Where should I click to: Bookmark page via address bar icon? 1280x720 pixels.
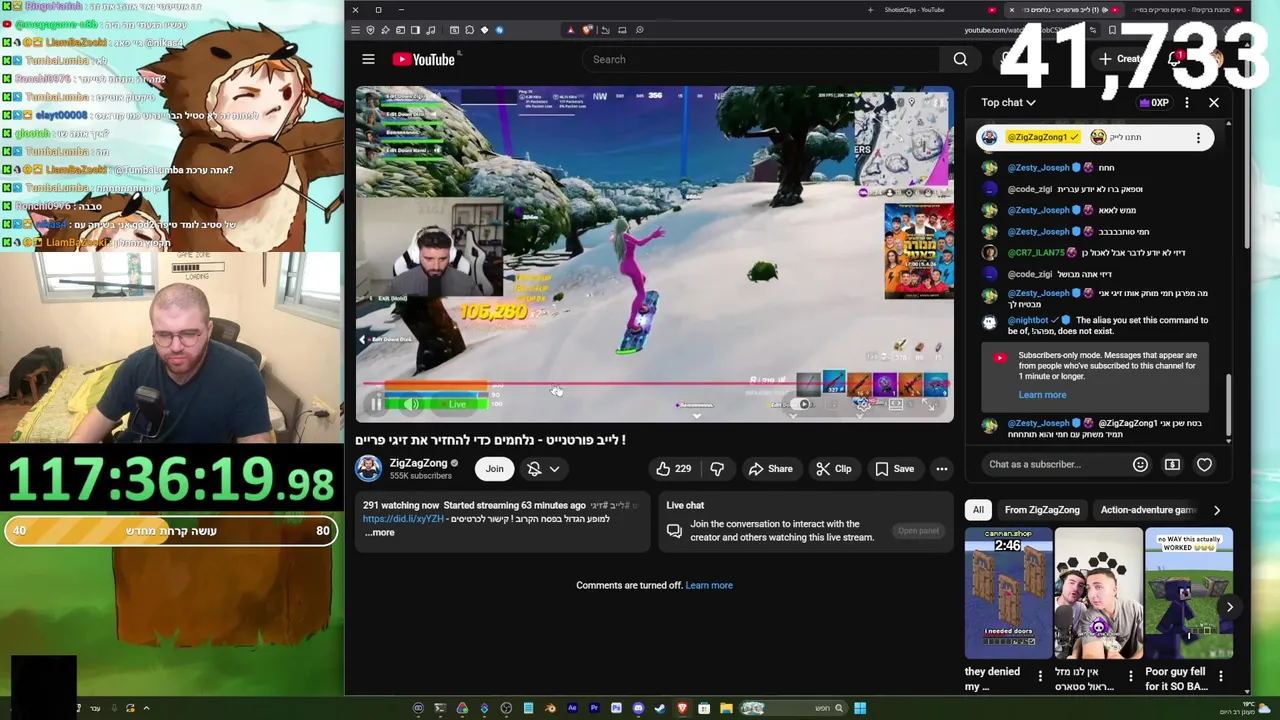[1112, 30]
